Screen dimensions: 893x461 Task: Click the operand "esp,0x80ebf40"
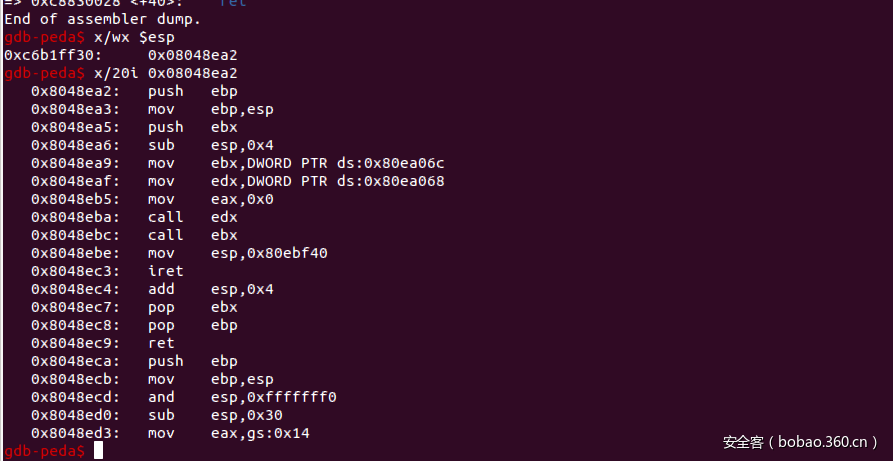point(269,253)
